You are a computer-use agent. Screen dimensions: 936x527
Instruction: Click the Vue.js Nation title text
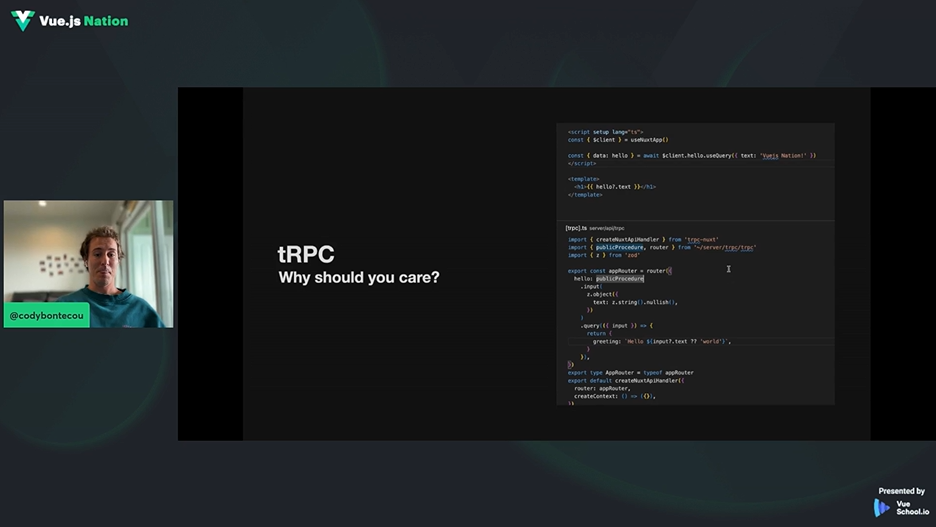click(x=84, y=21)
